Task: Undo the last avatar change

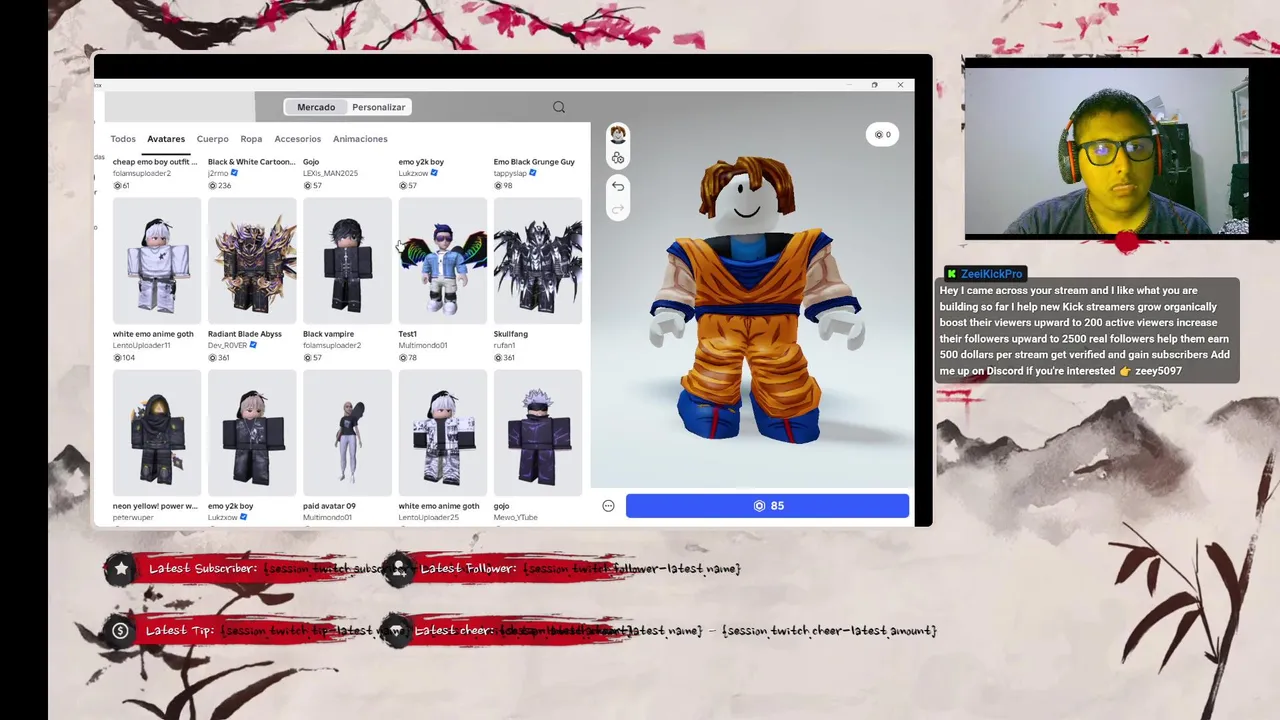Action: [x=618, y=186]
